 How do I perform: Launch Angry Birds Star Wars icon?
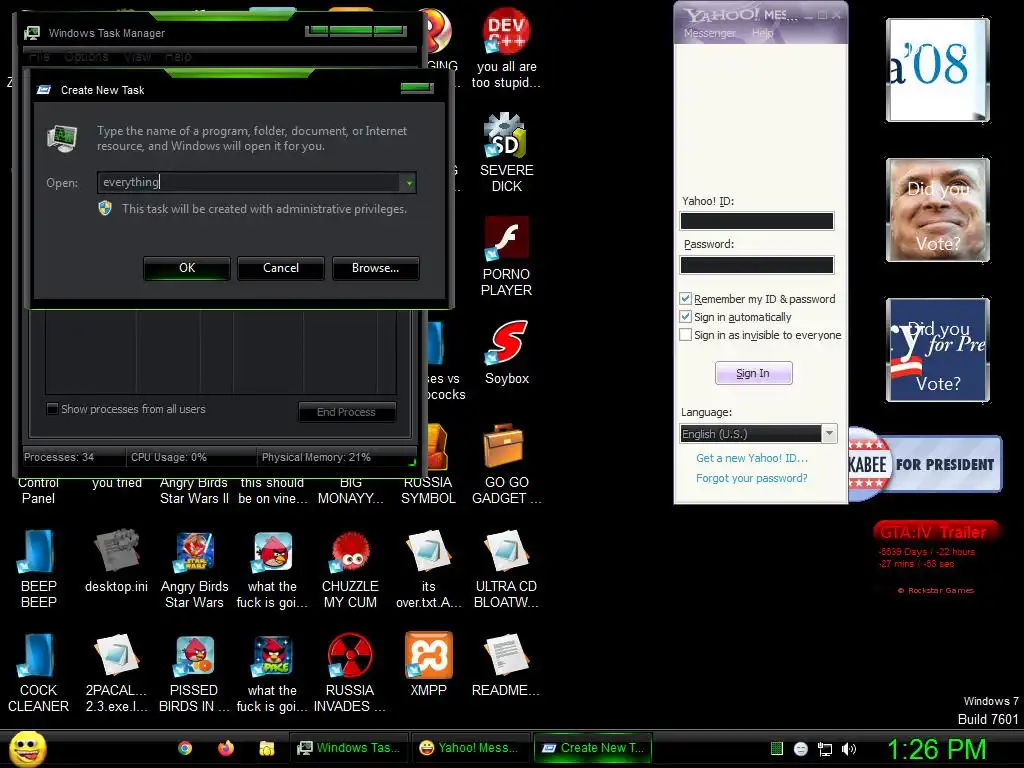click(195, 552)
